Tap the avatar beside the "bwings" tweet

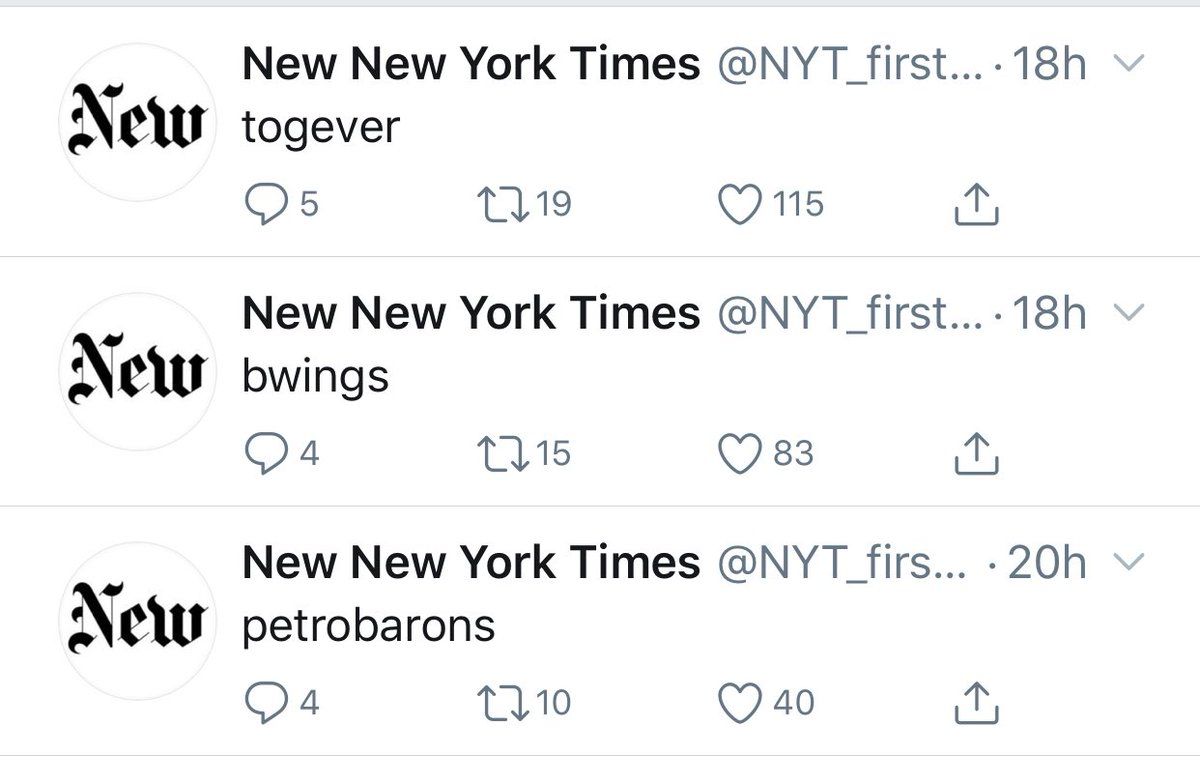138,372
